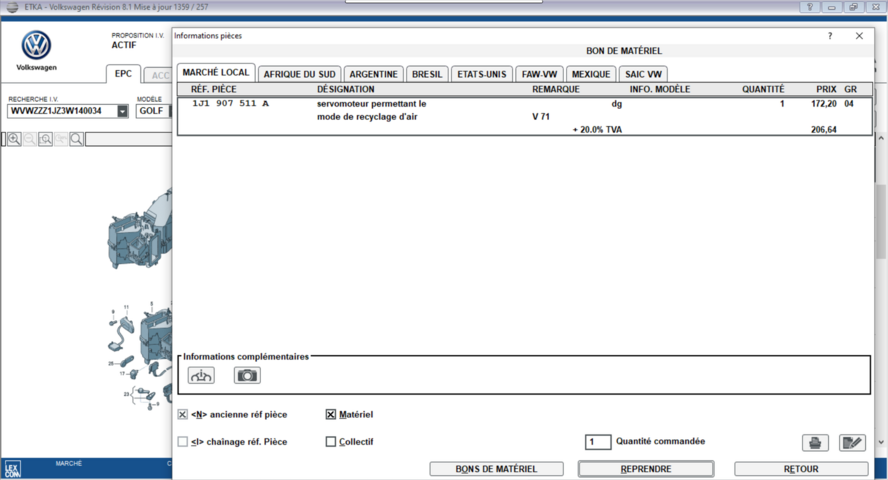The image size is (888, 480).
Task: Open the illustration icon in Informations complémentaires
Action: [201, 375]
